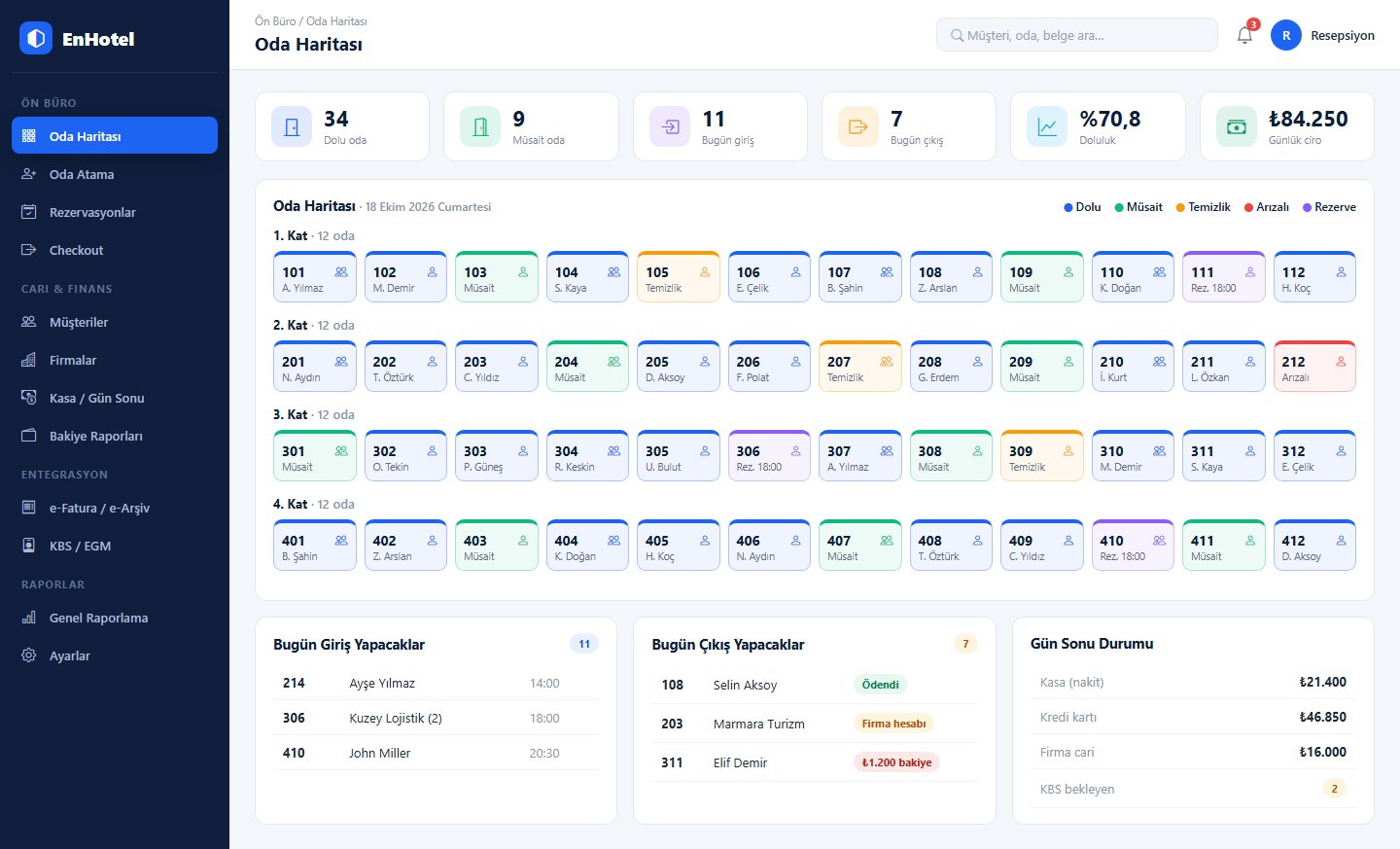Viewport: 1400px width, 849px height.
Task: Click the EnHotel logo icon
Action: (x=36, y=38)
